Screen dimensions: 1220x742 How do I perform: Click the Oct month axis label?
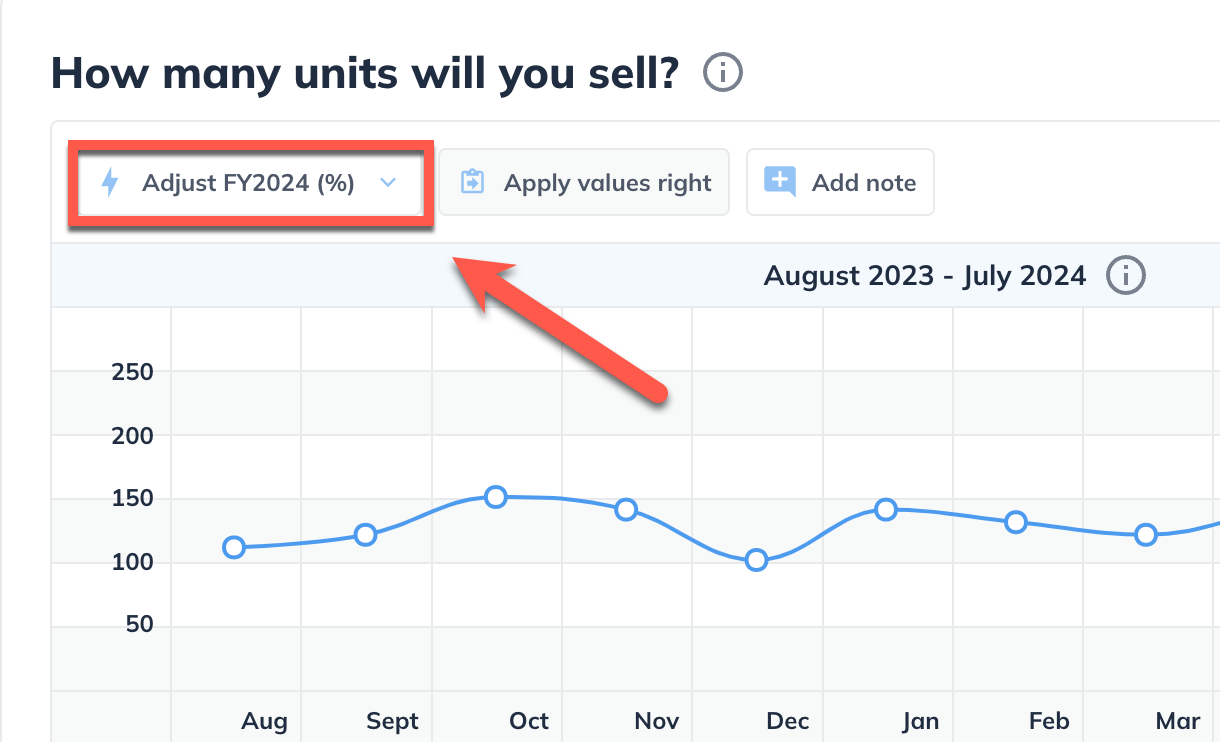pos(529,721)
